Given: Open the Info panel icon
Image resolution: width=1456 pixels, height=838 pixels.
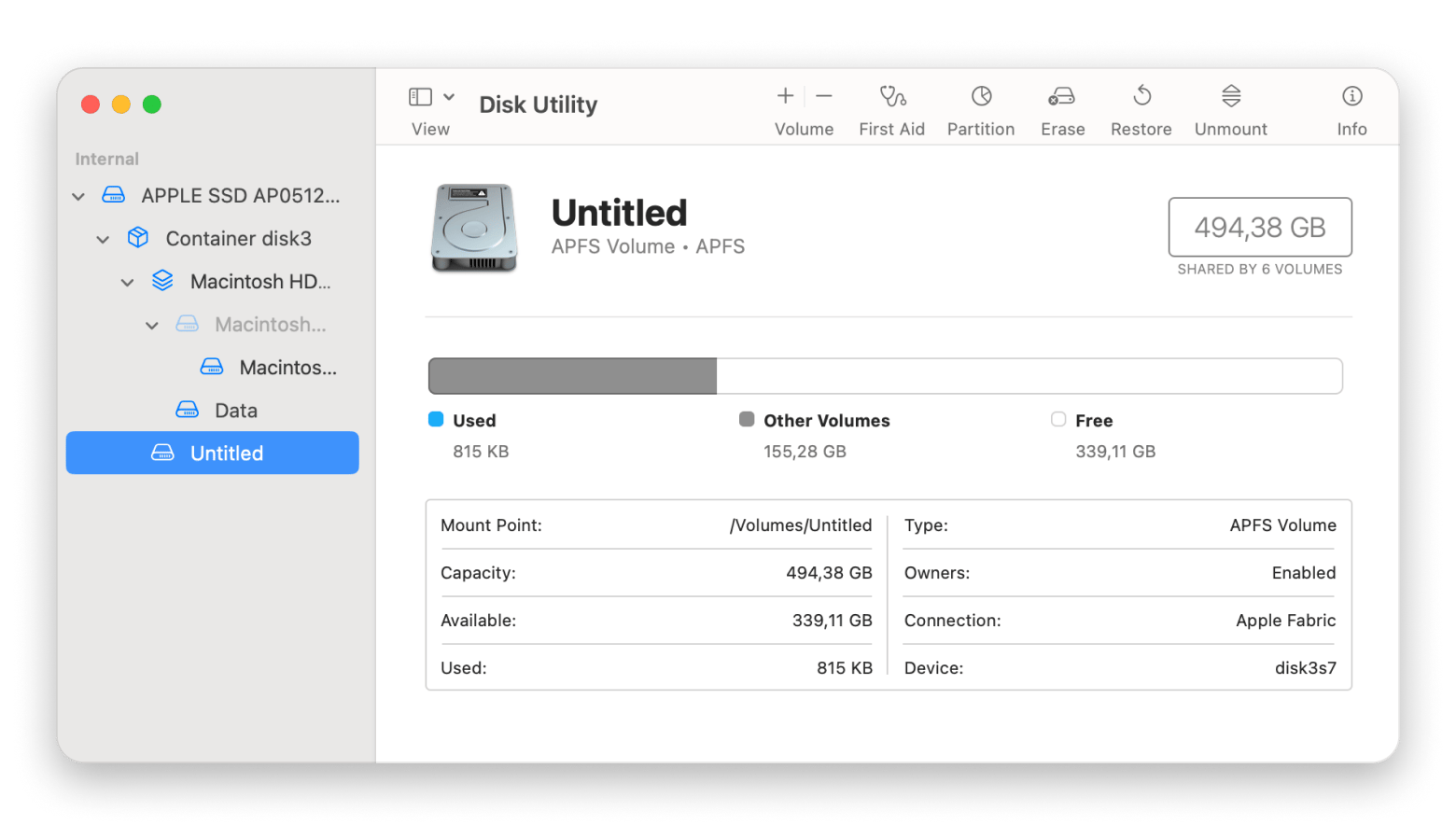Looking at the screenshot, I should (1351, 96).
